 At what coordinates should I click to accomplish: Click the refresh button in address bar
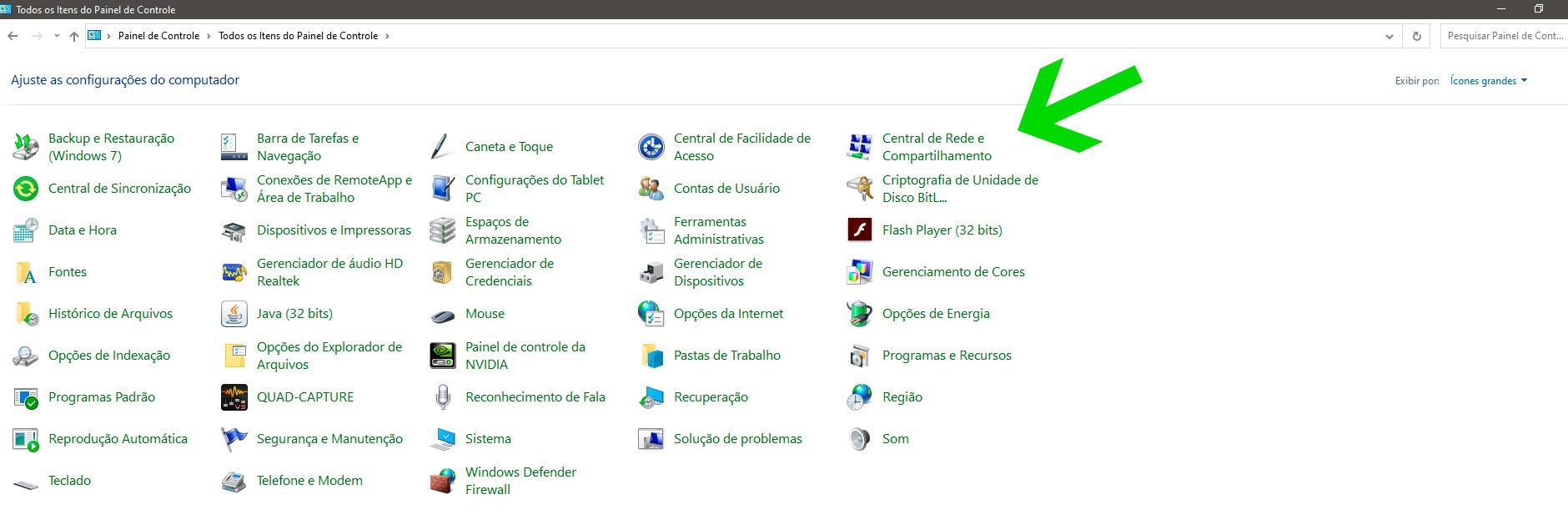[x=1416, y=36]
